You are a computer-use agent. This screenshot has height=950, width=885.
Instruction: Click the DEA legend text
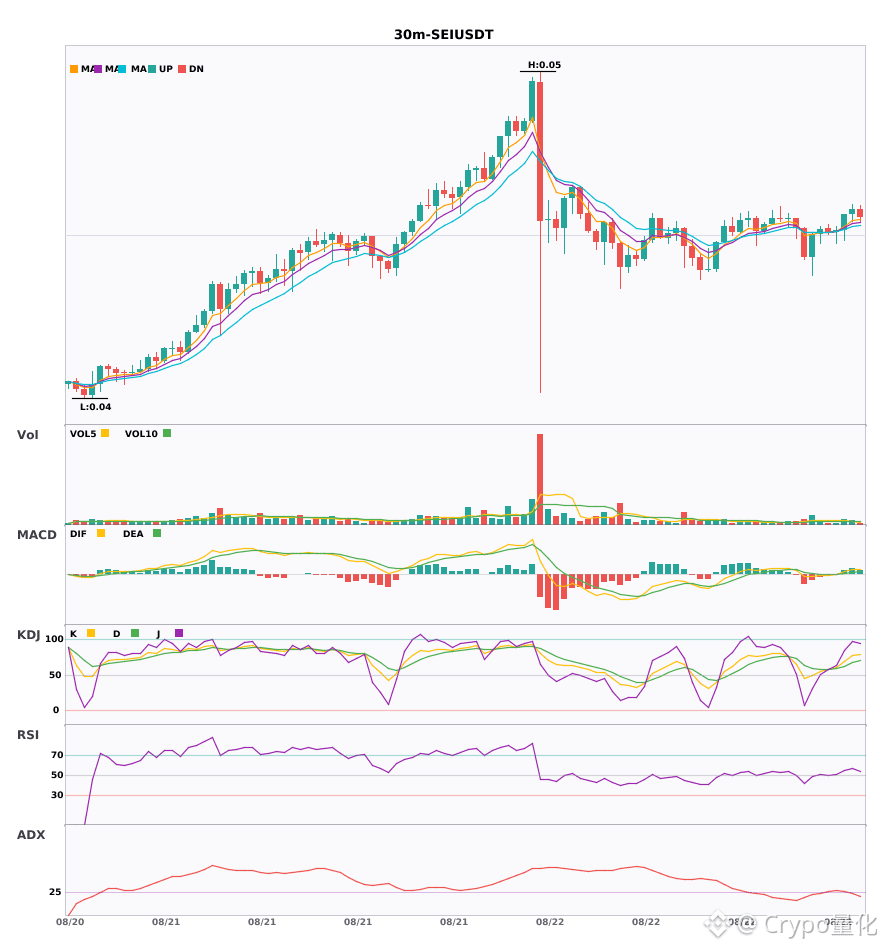[x=133, y=534]
